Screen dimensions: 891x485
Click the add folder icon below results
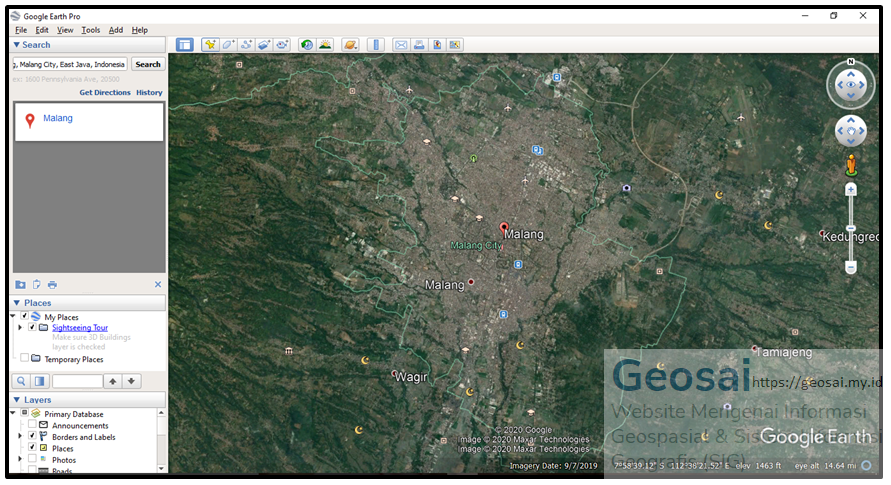point(20,285)
